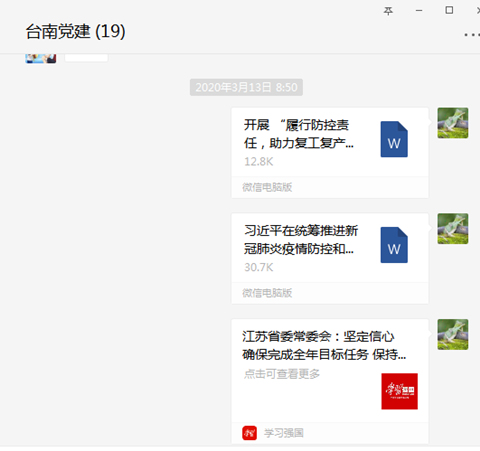Open chat info via three-dots icon
480x451 pixels.
472,34
